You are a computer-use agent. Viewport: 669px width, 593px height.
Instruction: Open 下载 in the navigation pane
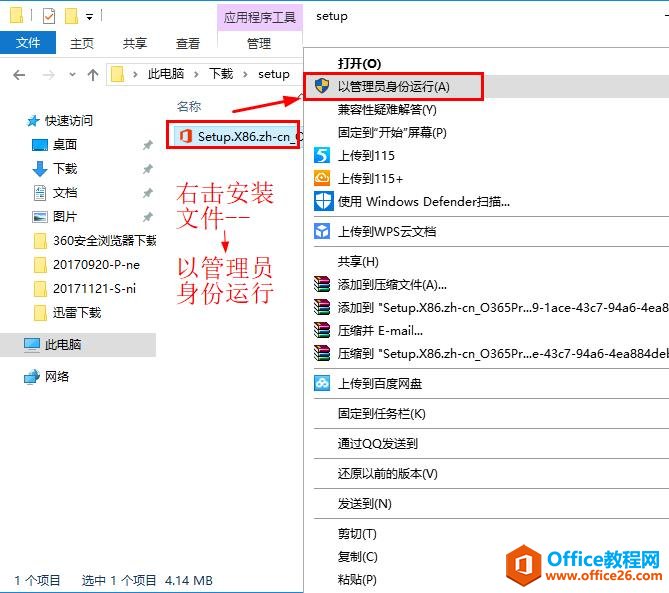tap(65, 169)
